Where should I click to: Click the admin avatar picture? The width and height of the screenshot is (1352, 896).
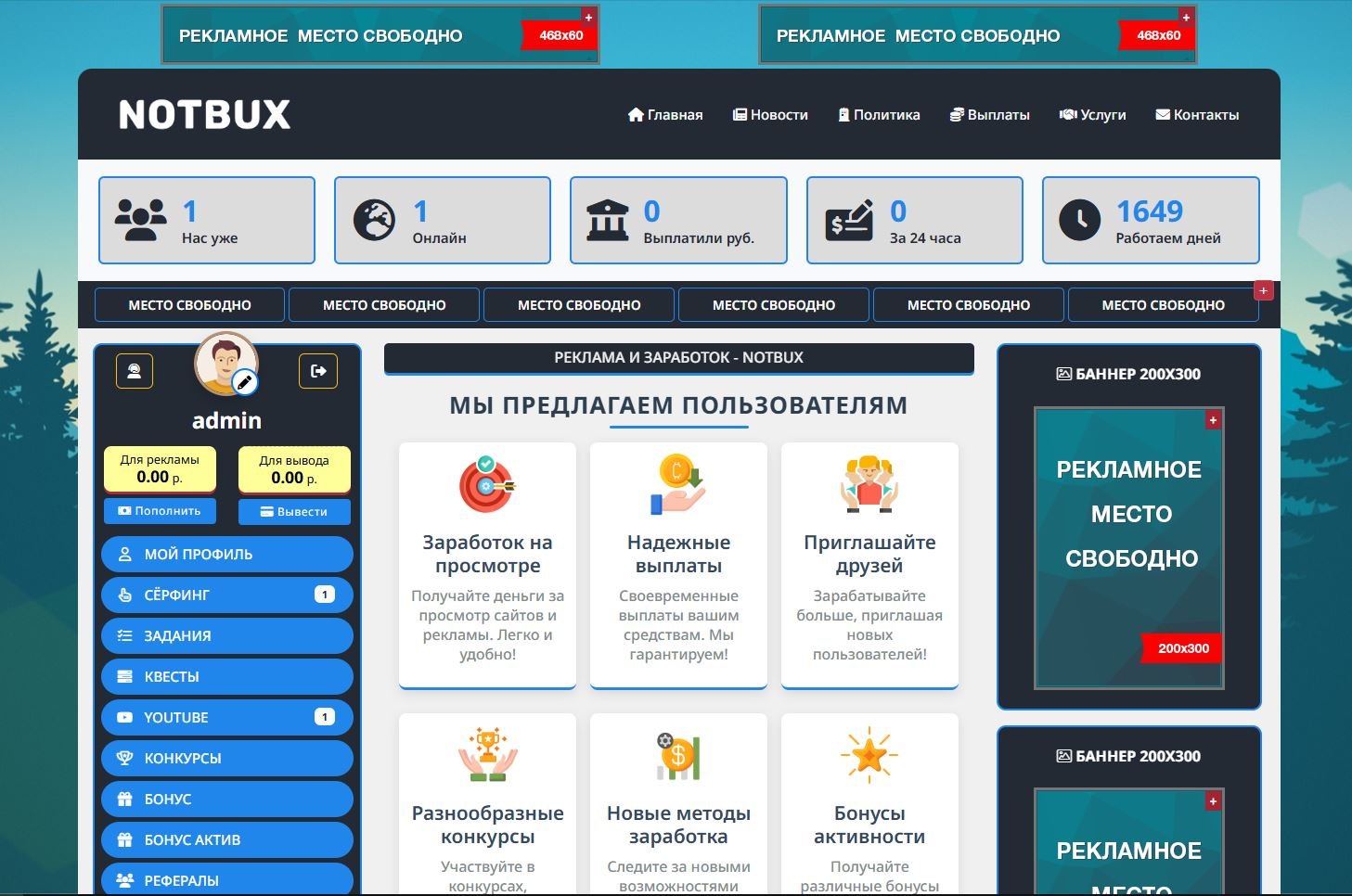[225, 362]
